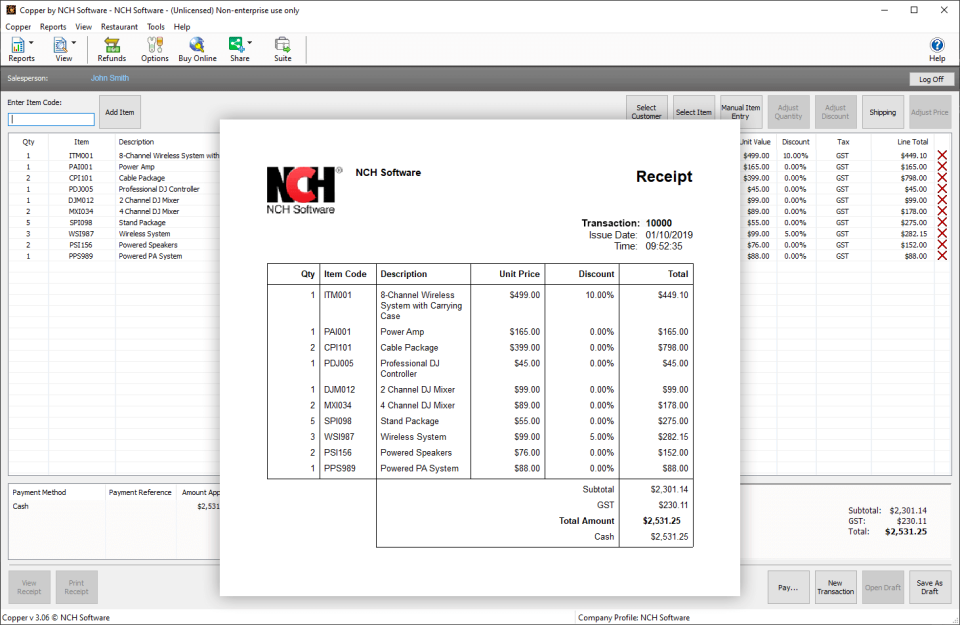
Task: Delete the $45.00 DJ Controller line
Action: [x=942, y=189]
